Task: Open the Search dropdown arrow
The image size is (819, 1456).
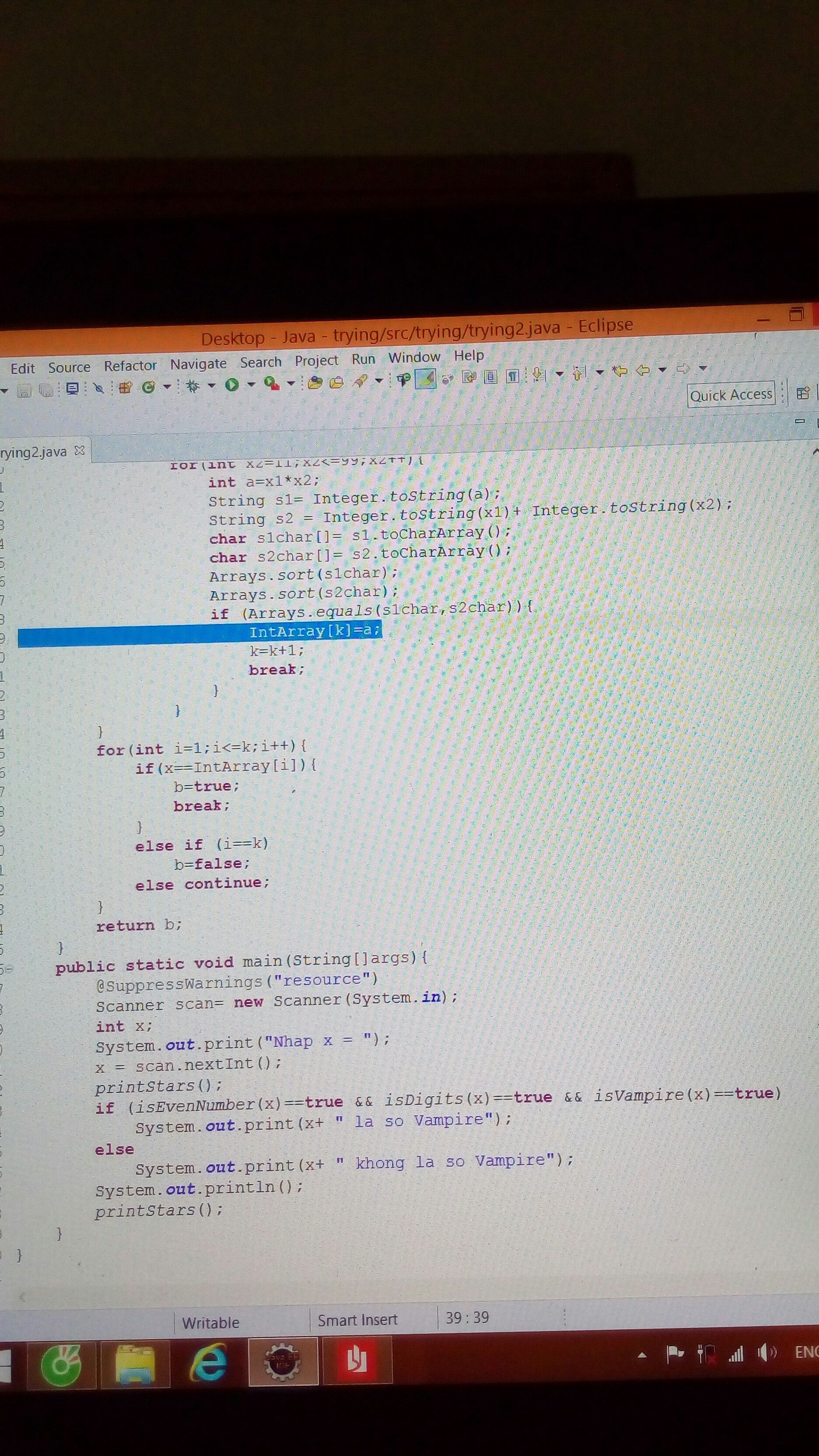Action: [379, 380]
